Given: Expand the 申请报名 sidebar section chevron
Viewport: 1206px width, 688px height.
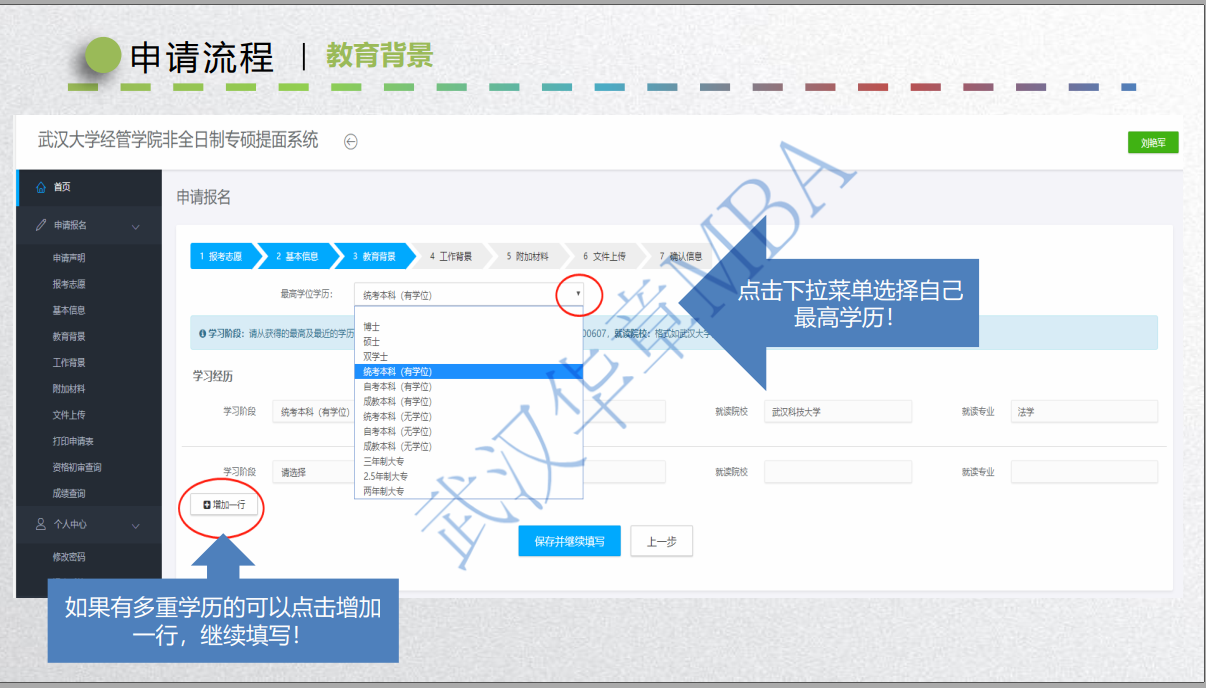Looking at the screenshot, I should tap(136, 226).
